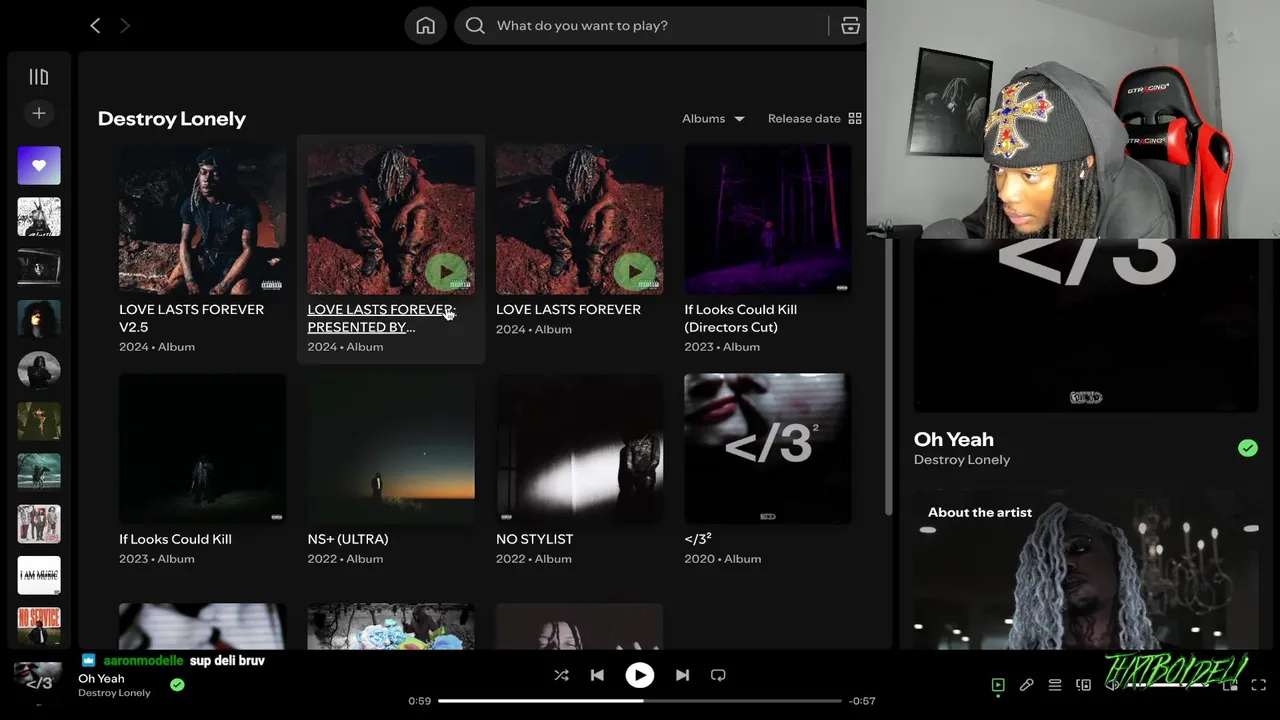Viewport: 1280px width, 720px height.
Task: Expand Your Library sidebar icon
Action: click(x=39, y=77)
